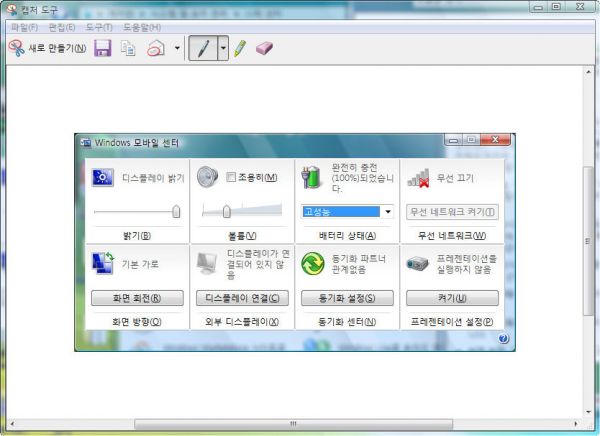Click the vertical scrollbar down arrow

[588, 412]
